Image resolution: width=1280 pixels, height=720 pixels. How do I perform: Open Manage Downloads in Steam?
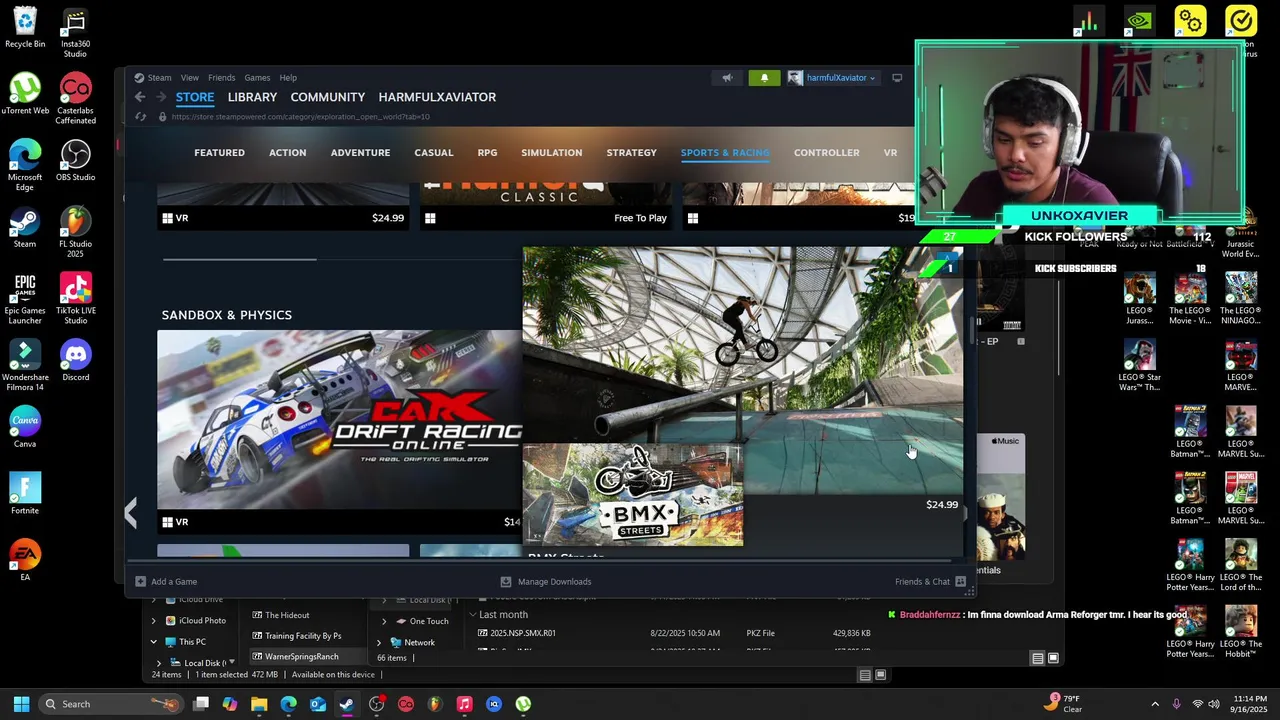546,582
